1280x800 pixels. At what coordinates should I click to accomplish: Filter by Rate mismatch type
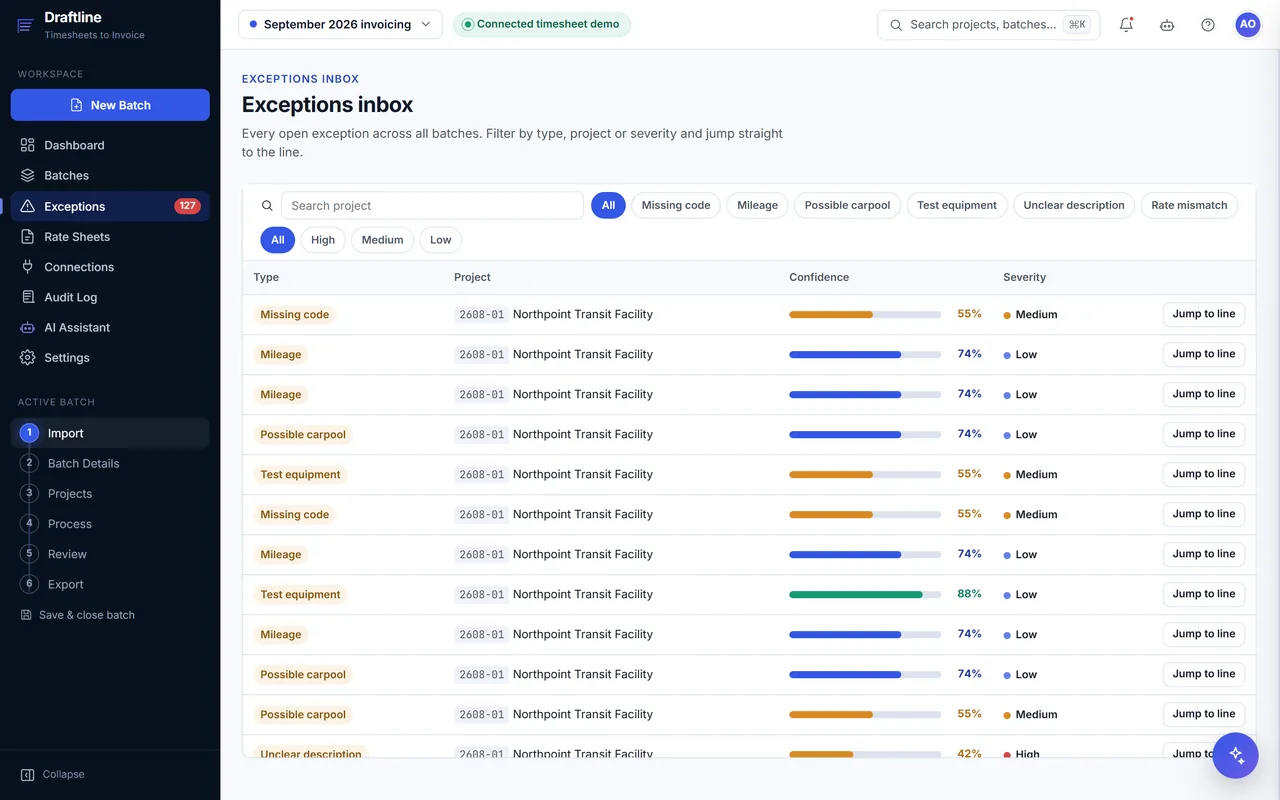pyautogui.click(x=1189, y=205)
